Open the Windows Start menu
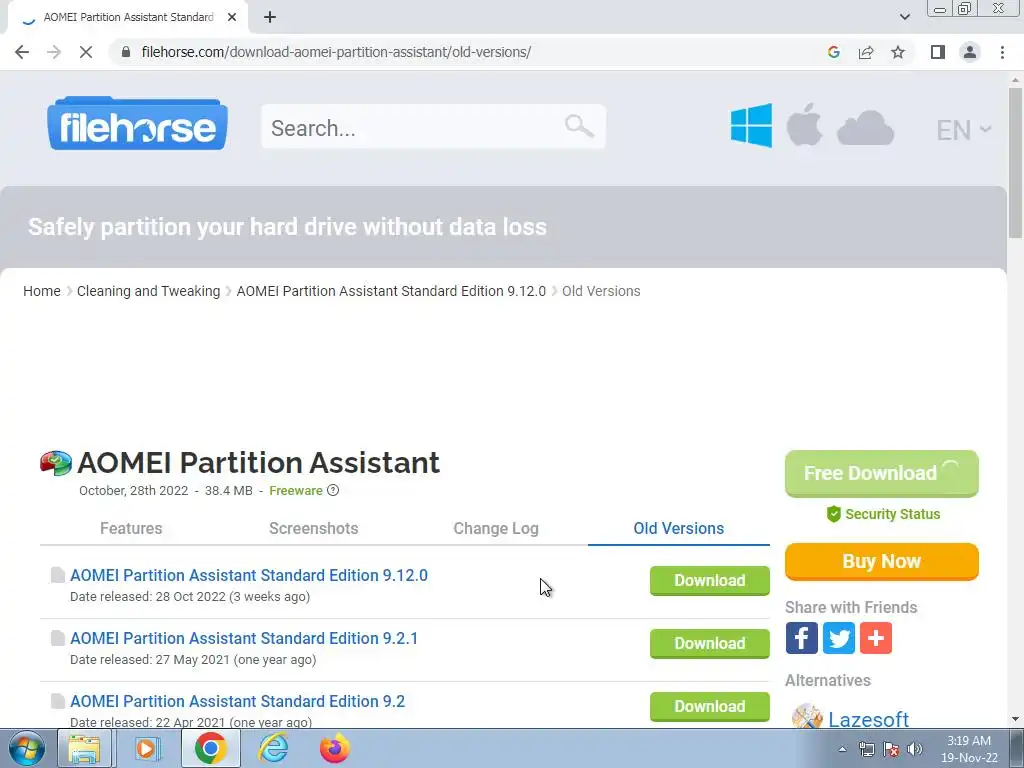Viewport: 1024px width, 768px height. (x=26, y=748)
